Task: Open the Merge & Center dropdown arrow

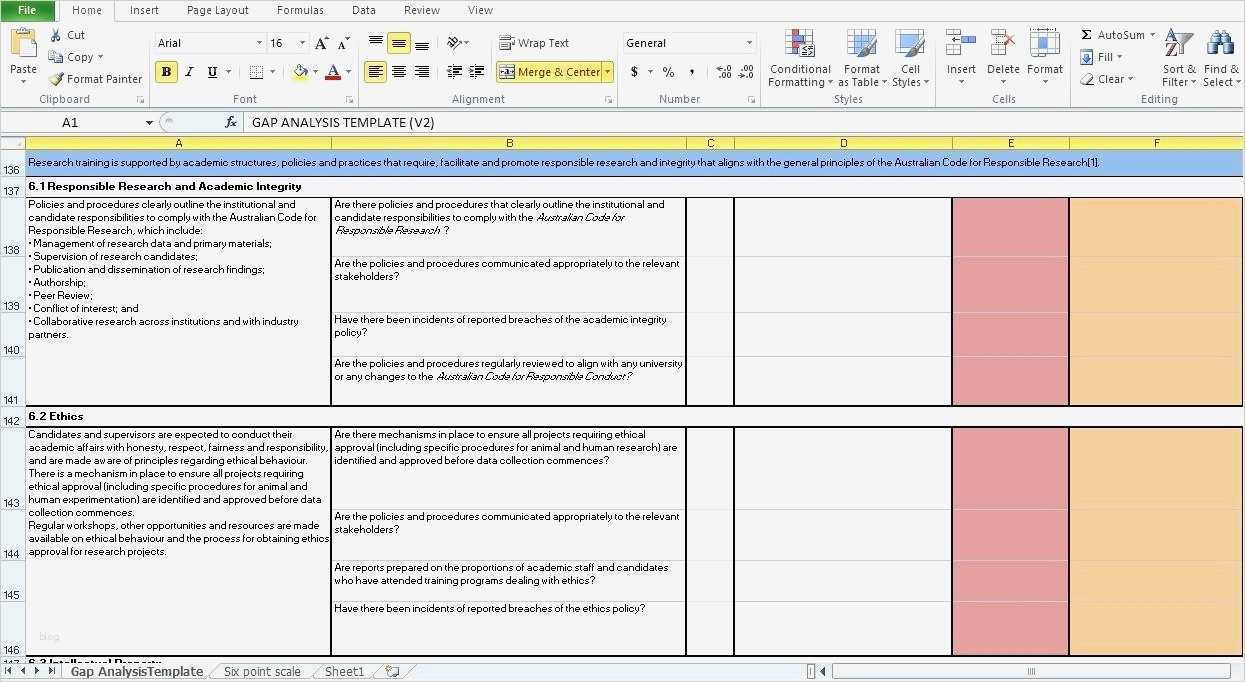Action: [606, 72]
